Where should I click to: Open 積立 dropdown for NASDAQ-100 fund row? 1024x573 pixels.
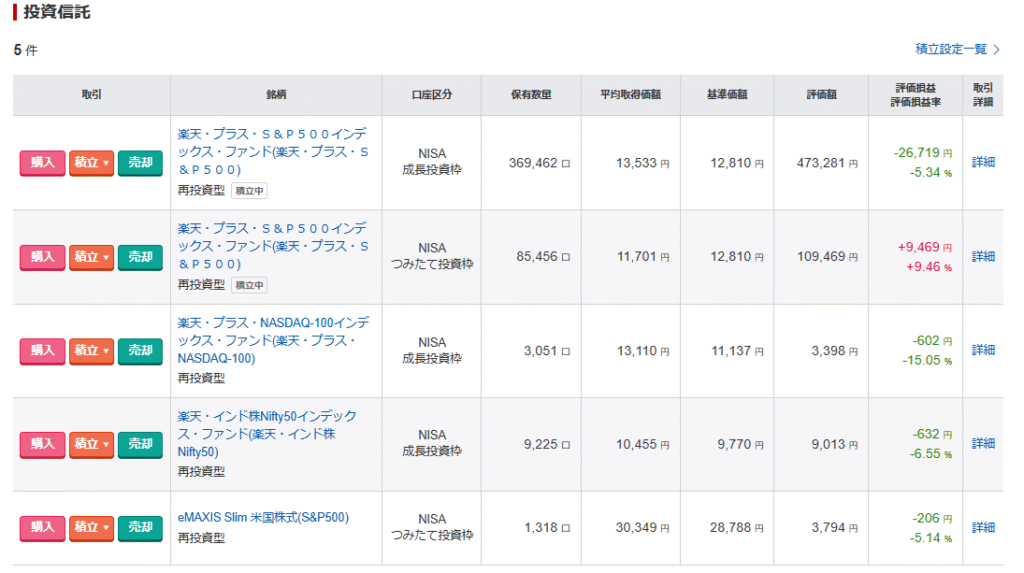[91, 351]
